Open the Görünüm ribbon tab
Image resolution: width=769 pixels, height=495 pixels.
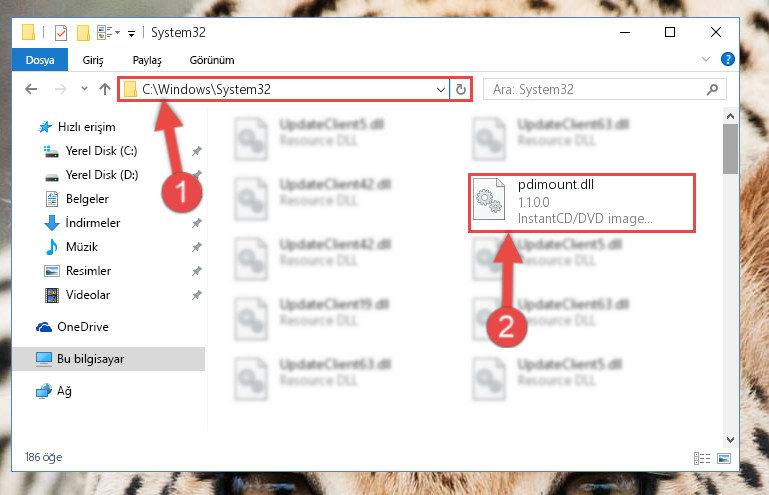tap(212, 60)
